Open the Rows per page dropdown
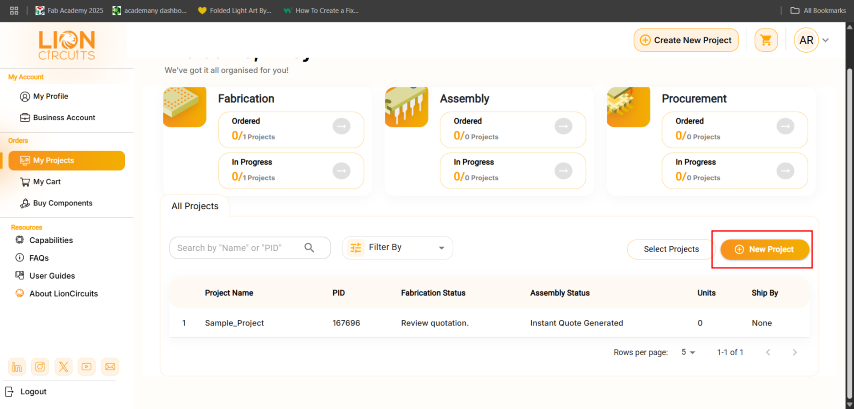Screen dimensions: 854x409 (x=688, y=352)
